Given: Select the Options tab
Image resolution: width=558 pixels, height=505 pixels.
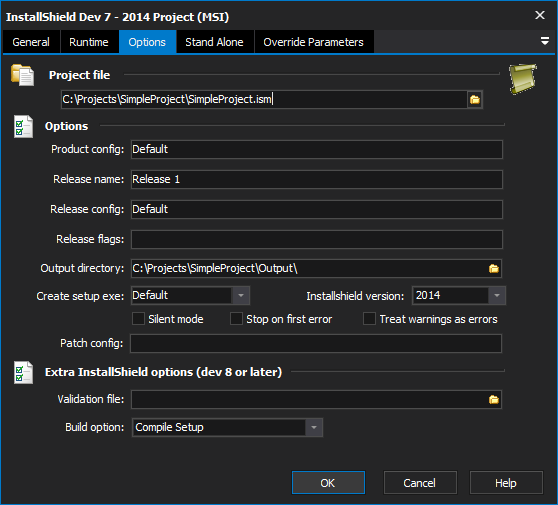Looking at the screenshot, I should coord(147,42).
